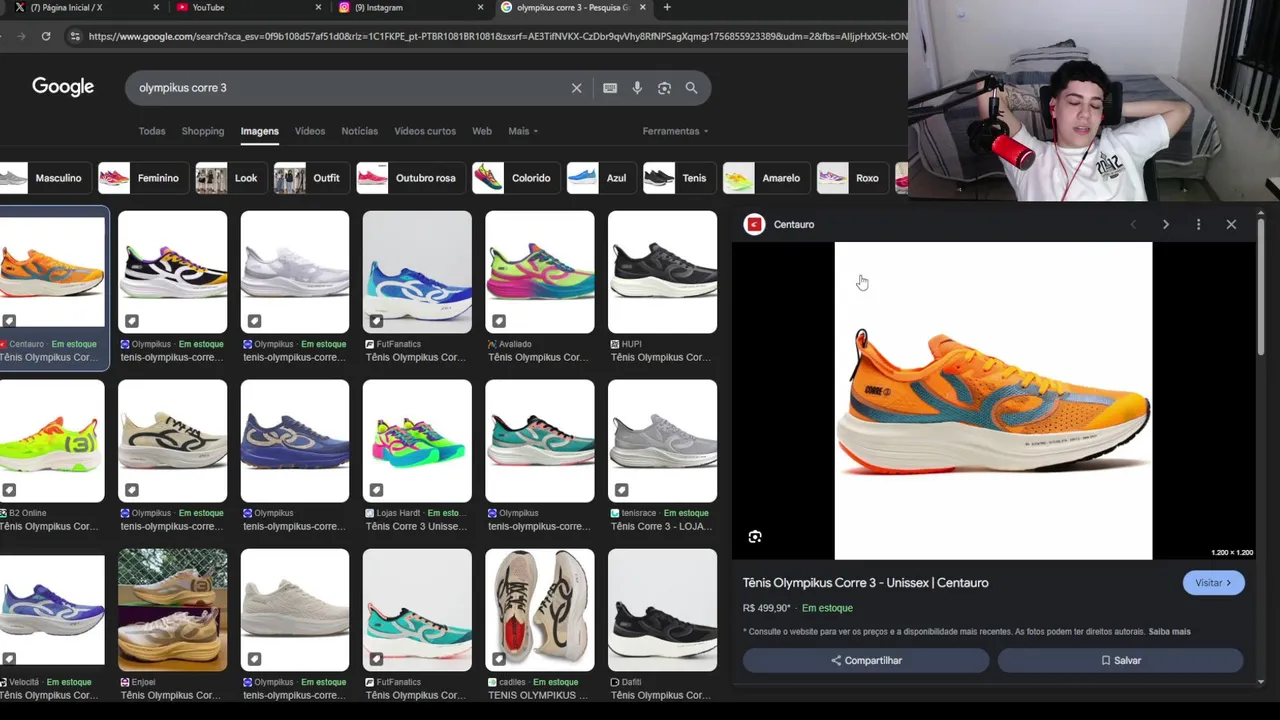Open the Vídeos search category
The height and width of the screenshot is (720, 1280).
[310, 131]
